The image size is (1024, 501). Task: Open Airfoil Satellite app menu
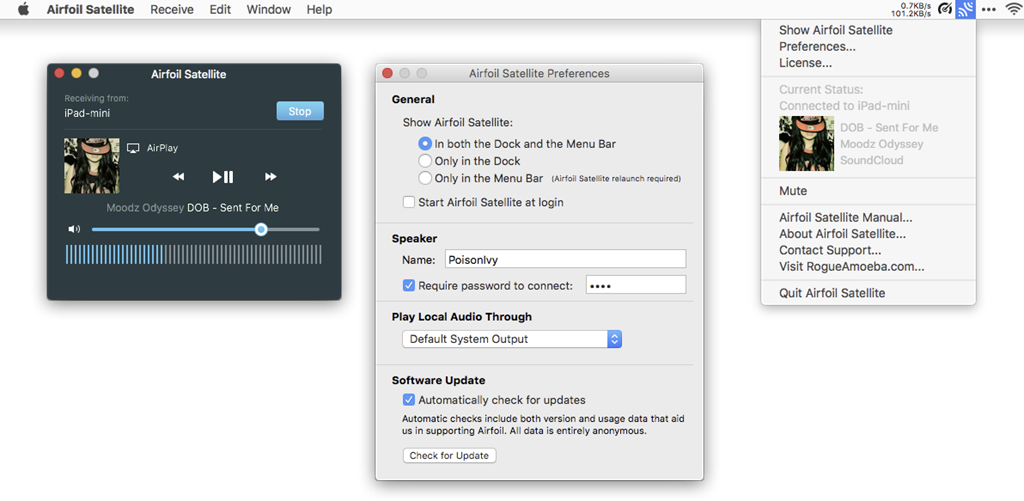coord(90,9)
